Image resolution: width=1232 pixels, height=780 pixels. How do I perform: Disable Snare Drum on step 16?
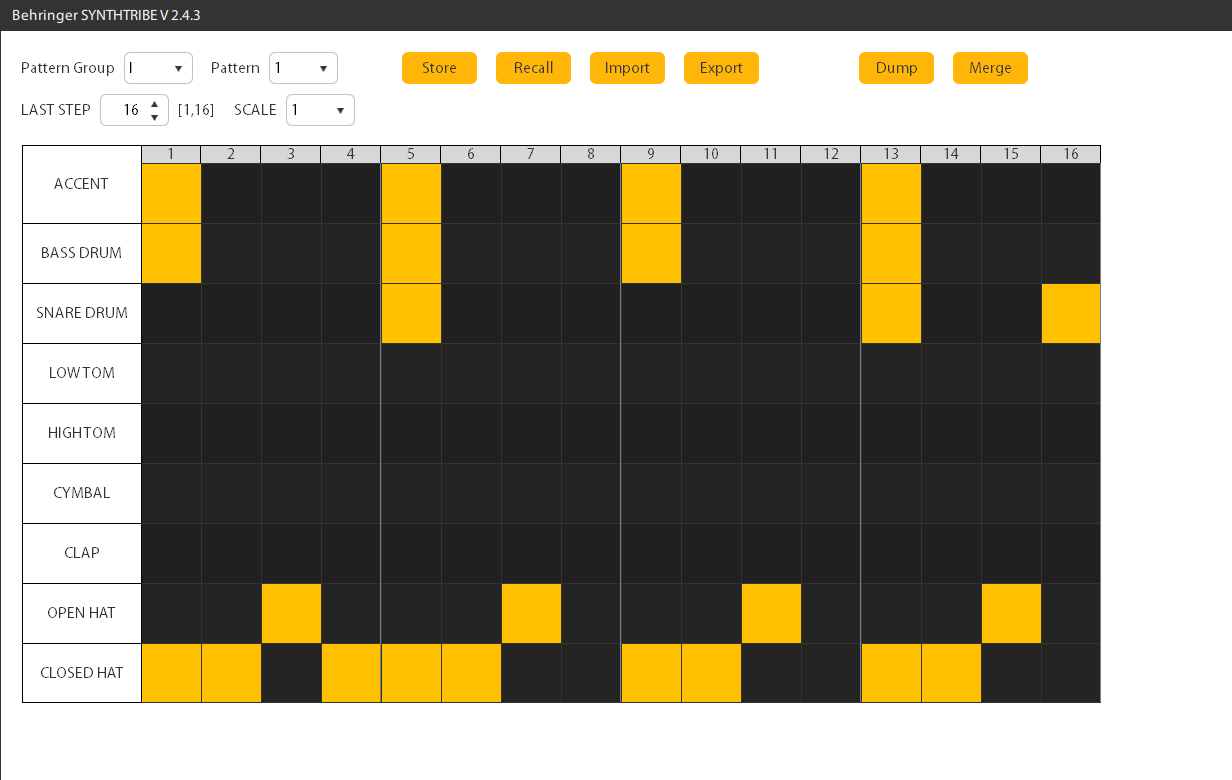(1070, 313)
